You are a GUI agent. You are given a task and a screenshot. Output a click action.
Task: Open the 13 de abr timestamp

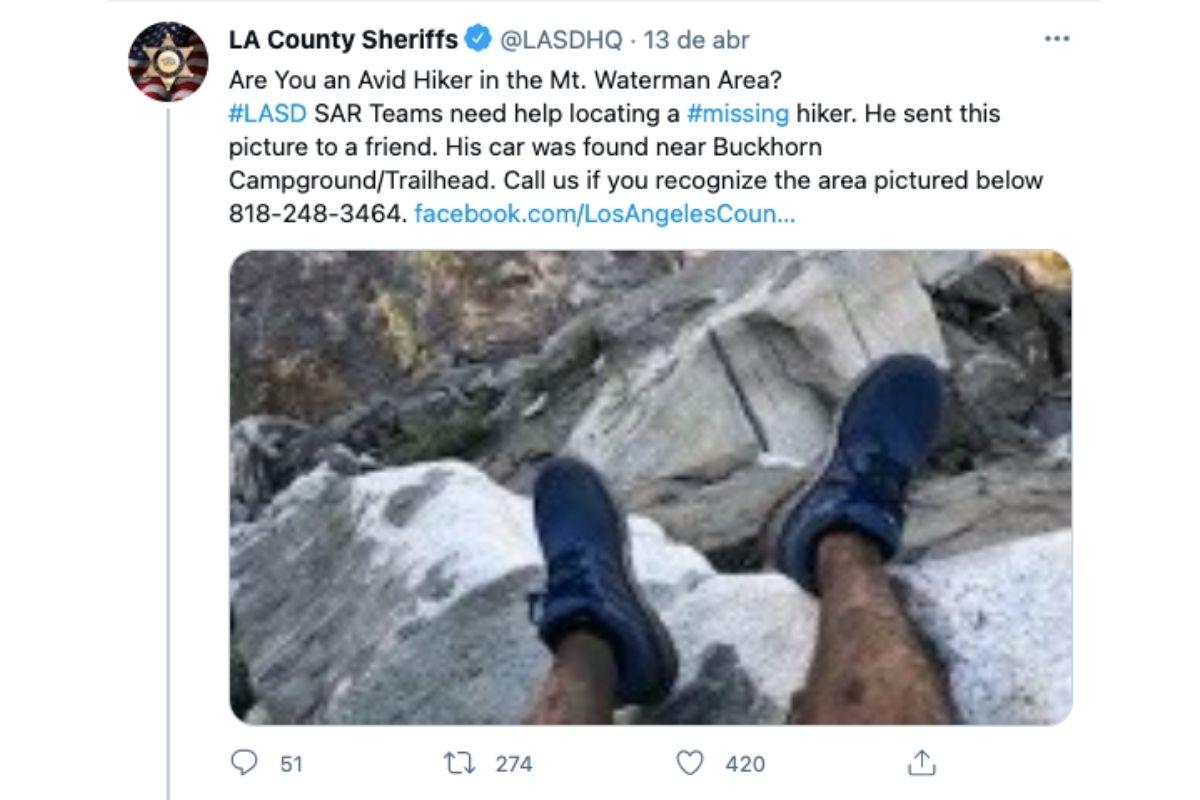pos(696,40)
